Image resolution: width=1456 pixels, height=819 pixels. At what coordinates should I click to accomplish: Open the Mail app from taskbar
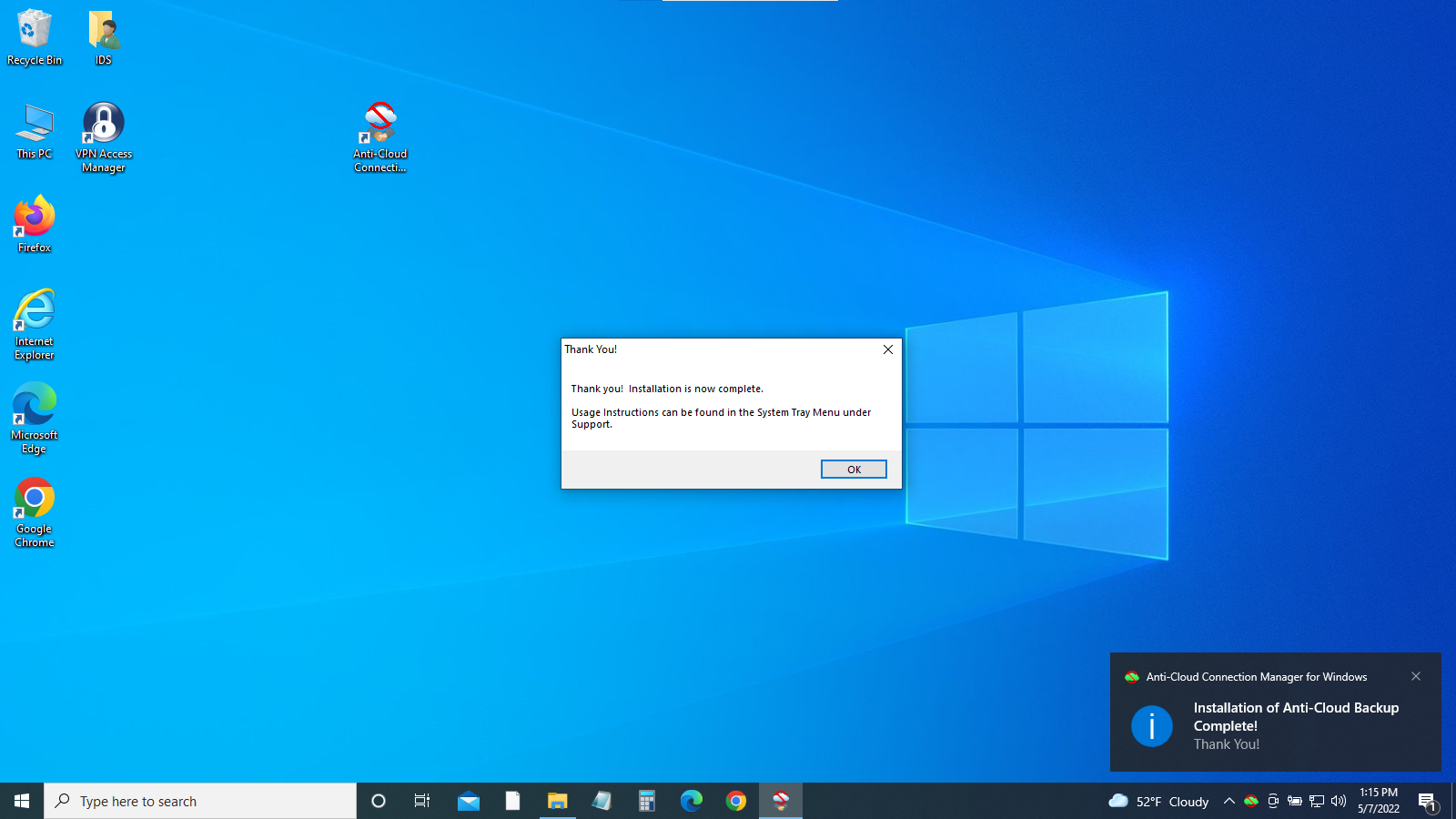click(469, 801)
